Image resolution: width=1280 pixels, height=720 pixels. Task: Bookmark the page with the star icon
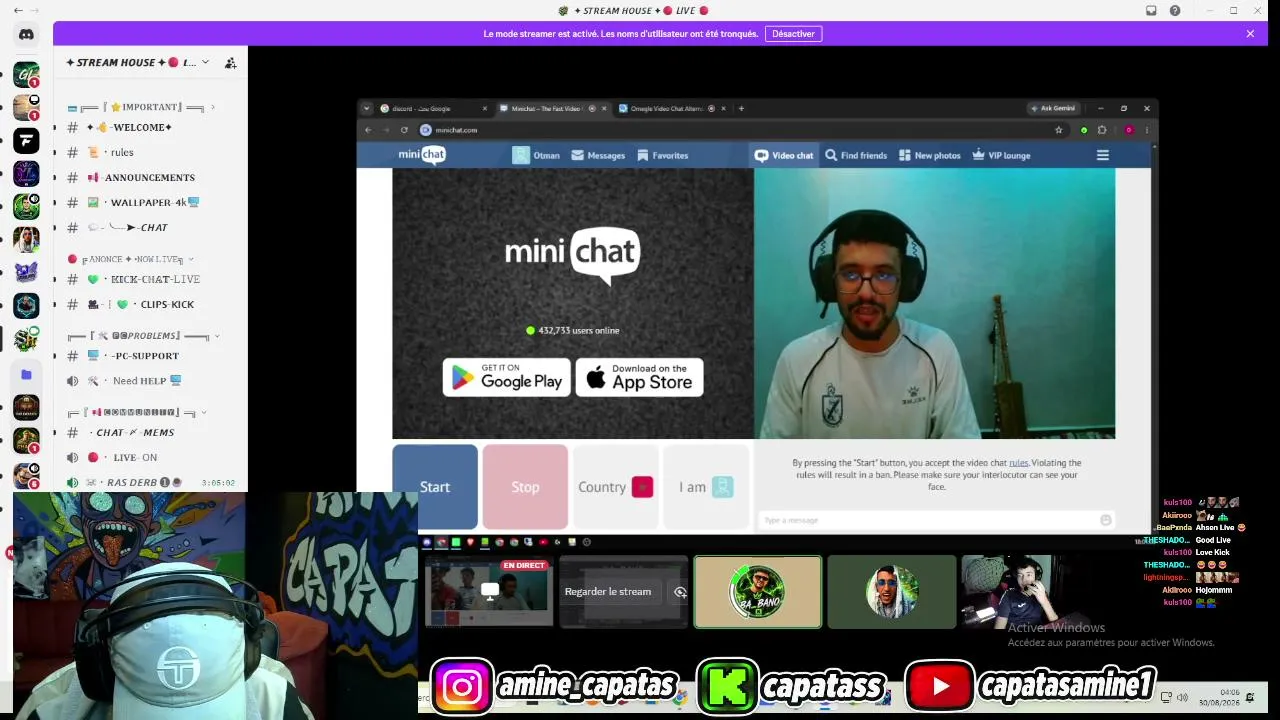[1059, 130]
